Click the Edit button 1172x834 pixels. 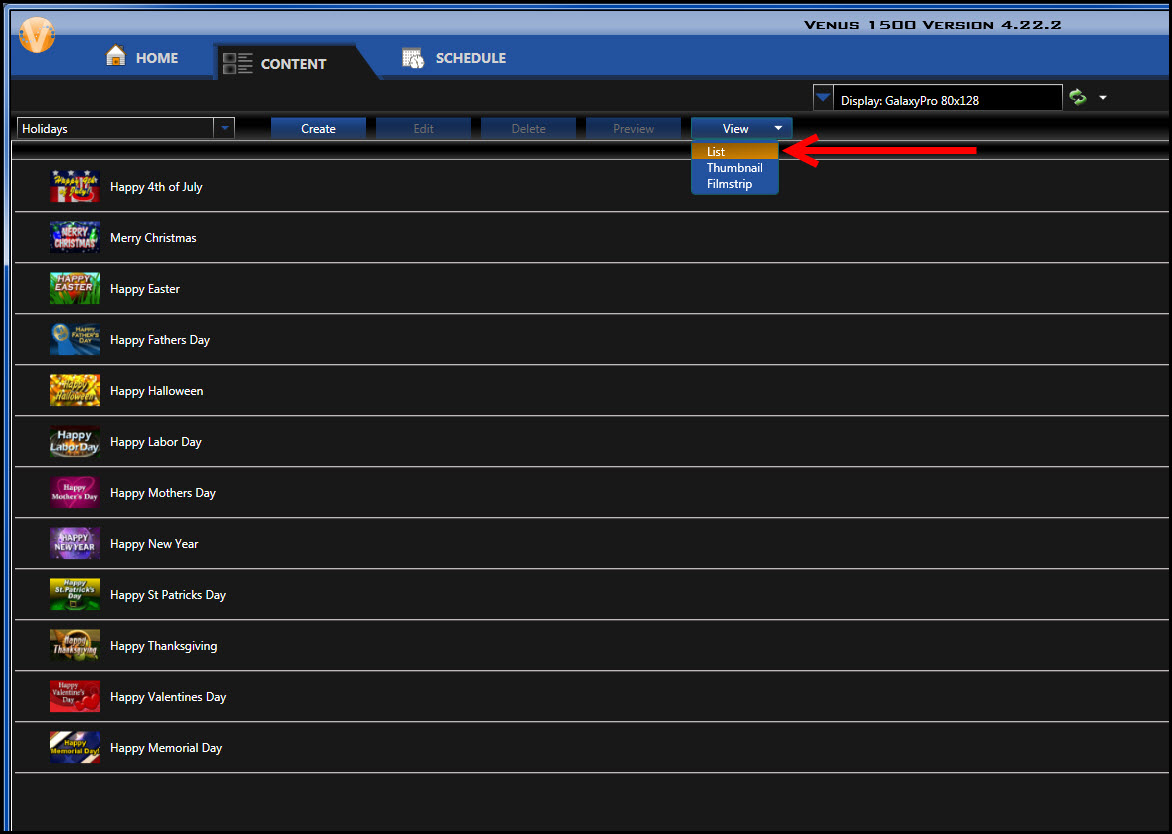click(x=423, y=128)
